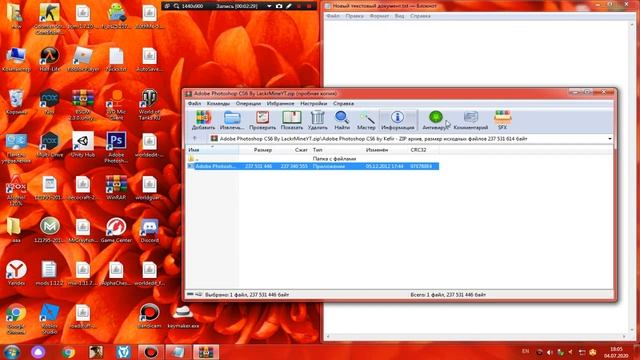This screenshot has height=360, width=640.
Task: Click the Показать (View) book icon
Action: (x=292, y=120)
